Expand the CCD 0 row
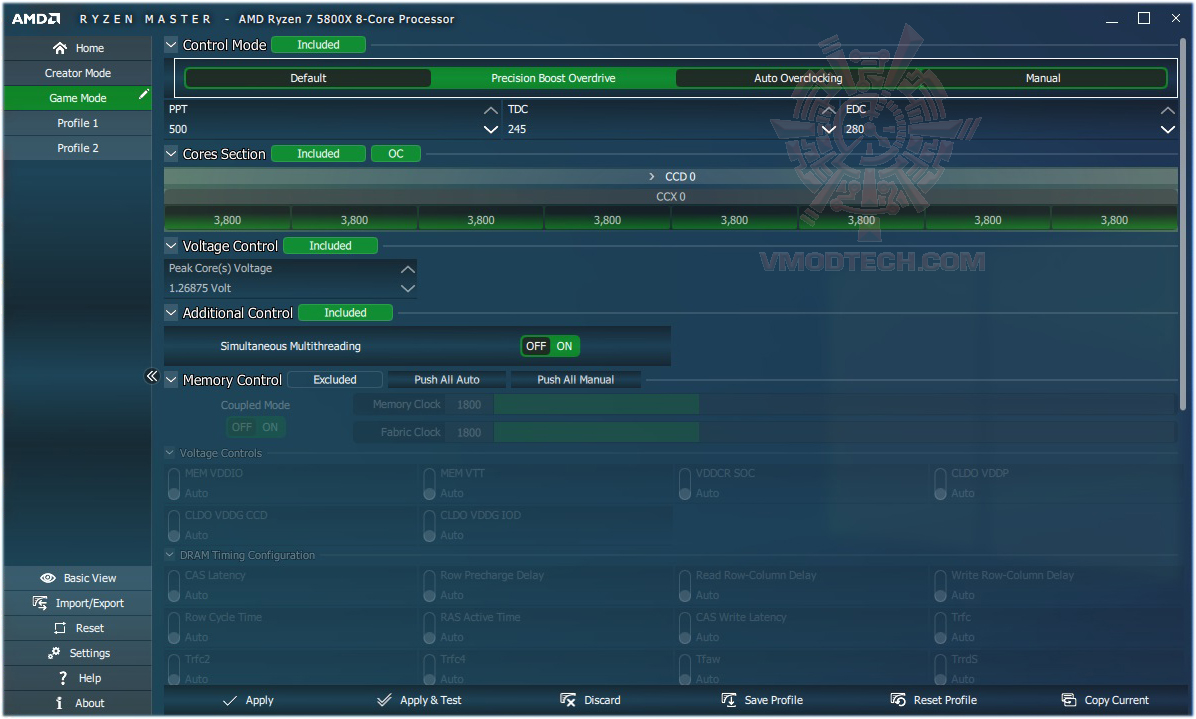The height and width of the screenshot is (719, 1196). 671,176
